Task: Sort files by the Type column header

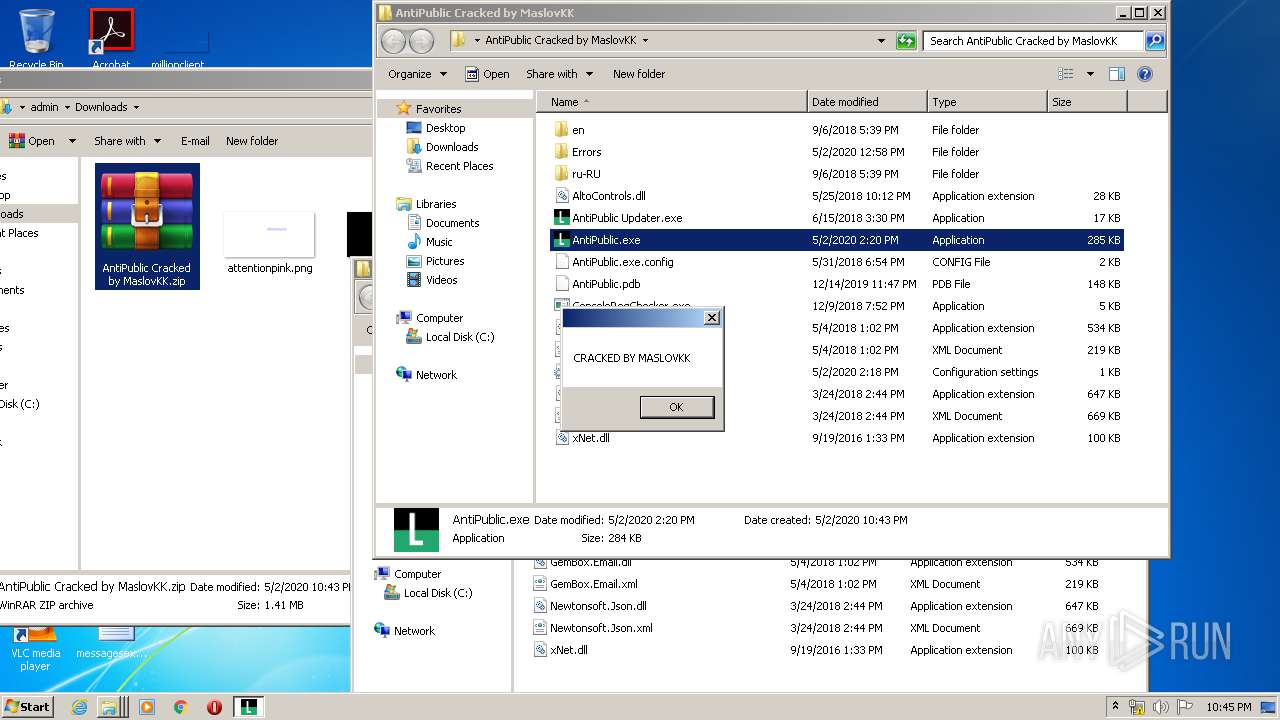Action: coord(987,102)
